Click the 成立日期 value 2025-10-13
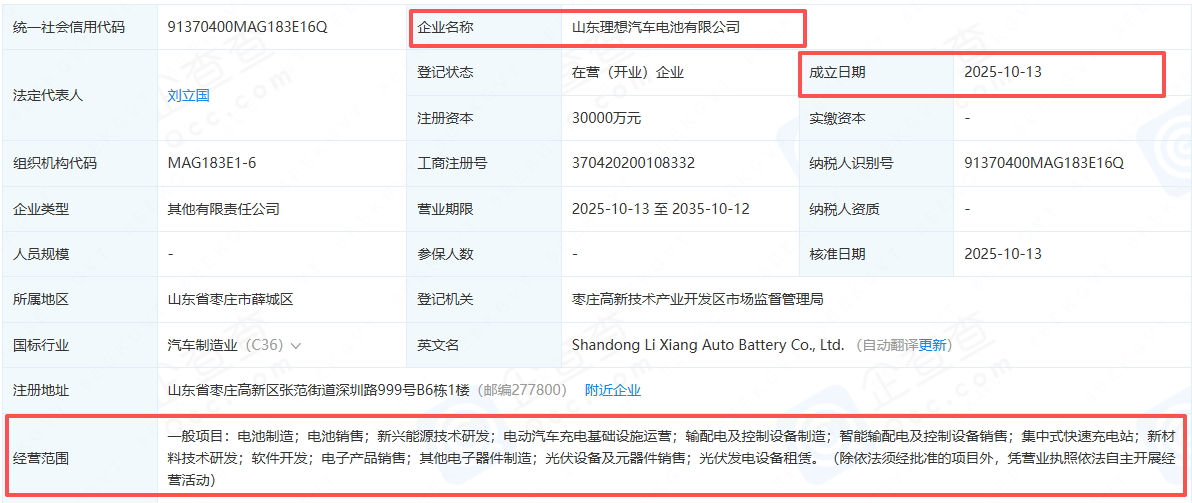Screen dimensions: 1192x503 (x=1002, y=73)
